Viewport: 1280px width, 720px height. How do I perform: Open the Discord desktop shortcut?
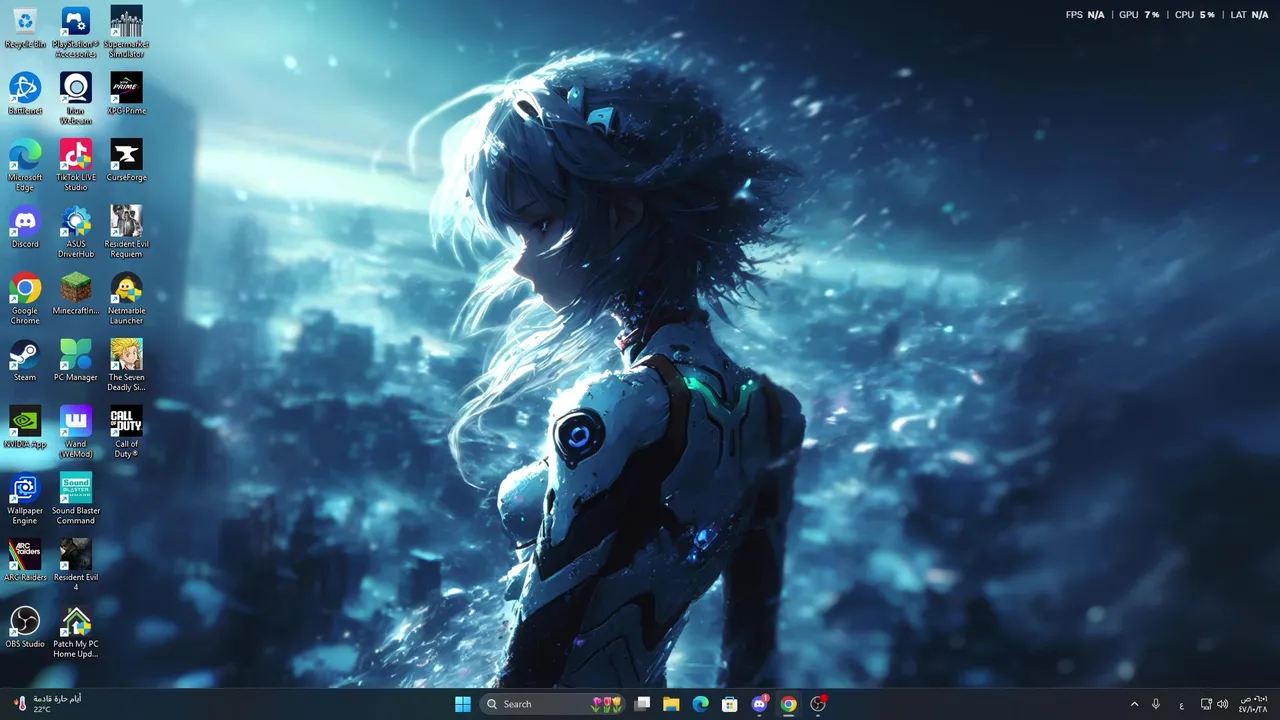click(25, 227)
